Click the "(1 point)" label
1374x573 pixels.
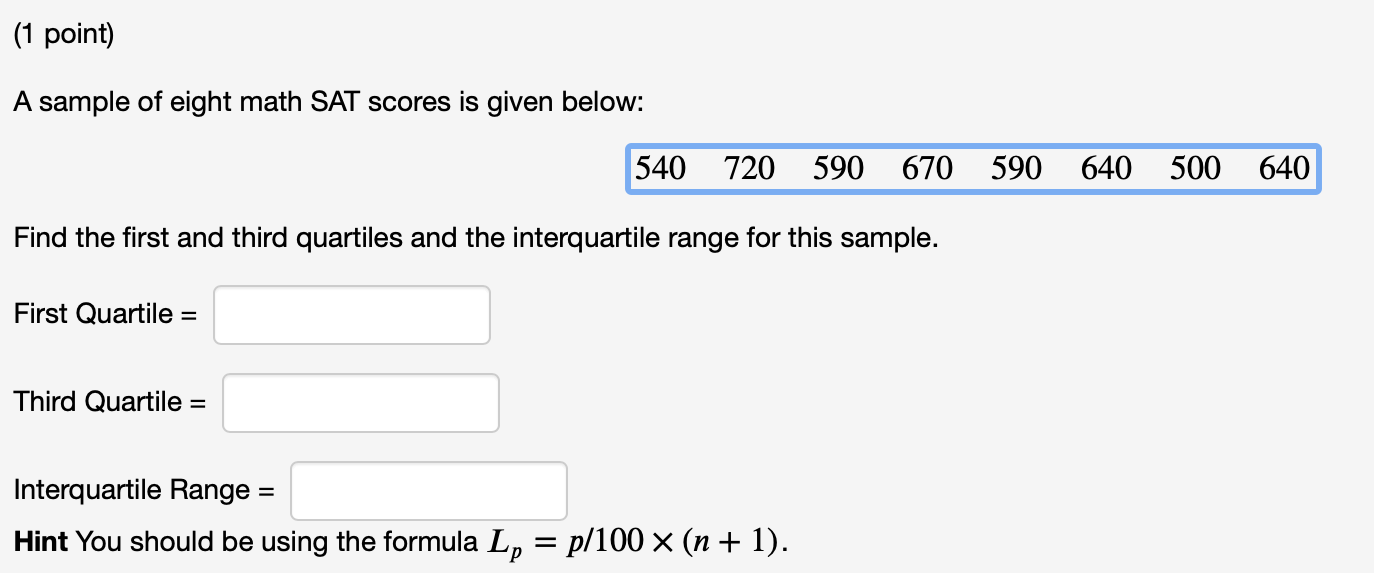64,37
